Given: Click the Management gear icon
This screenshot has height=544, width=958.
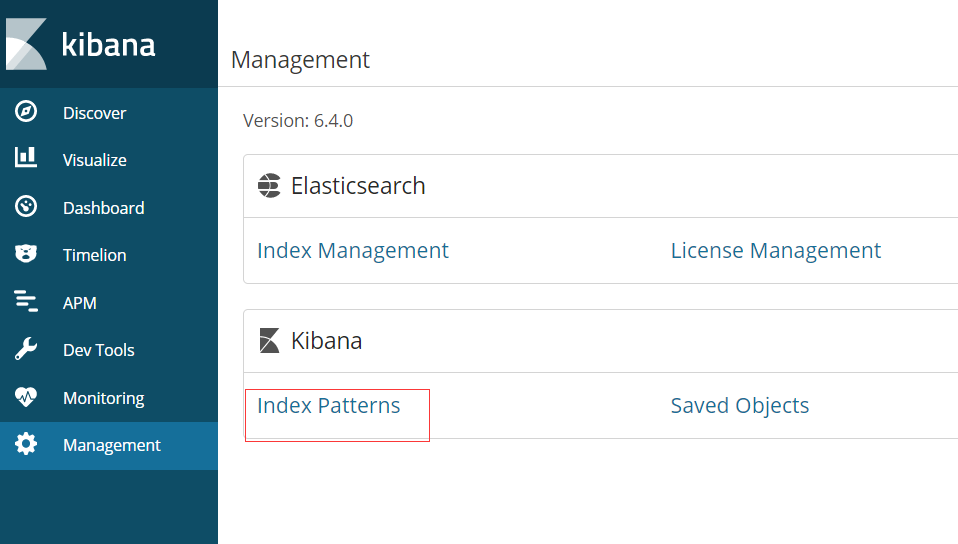Looking at the screenshot, I should point(26,444).
